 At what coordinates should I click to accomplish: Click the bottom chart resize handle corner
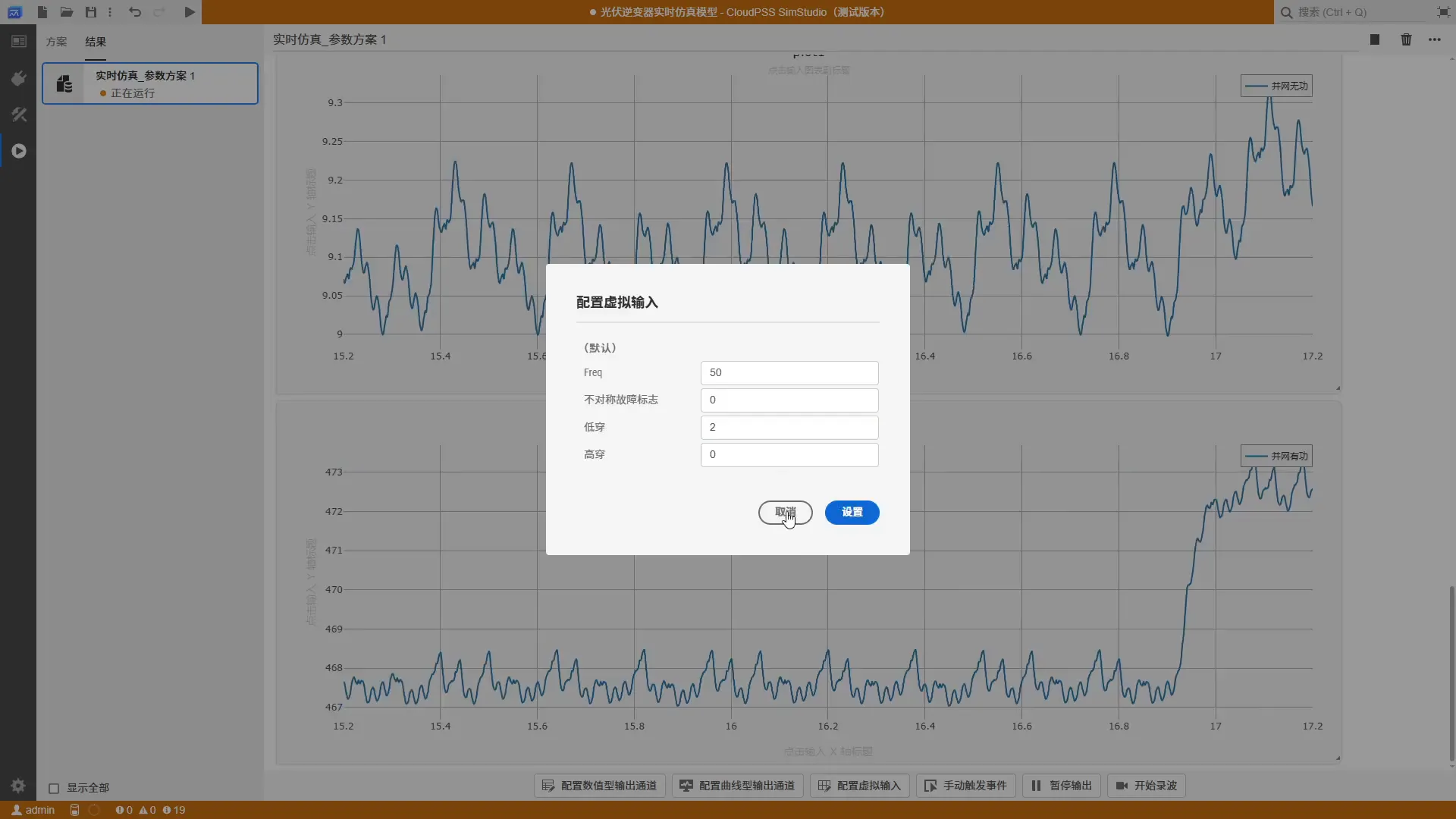(x=1338, y=758)
